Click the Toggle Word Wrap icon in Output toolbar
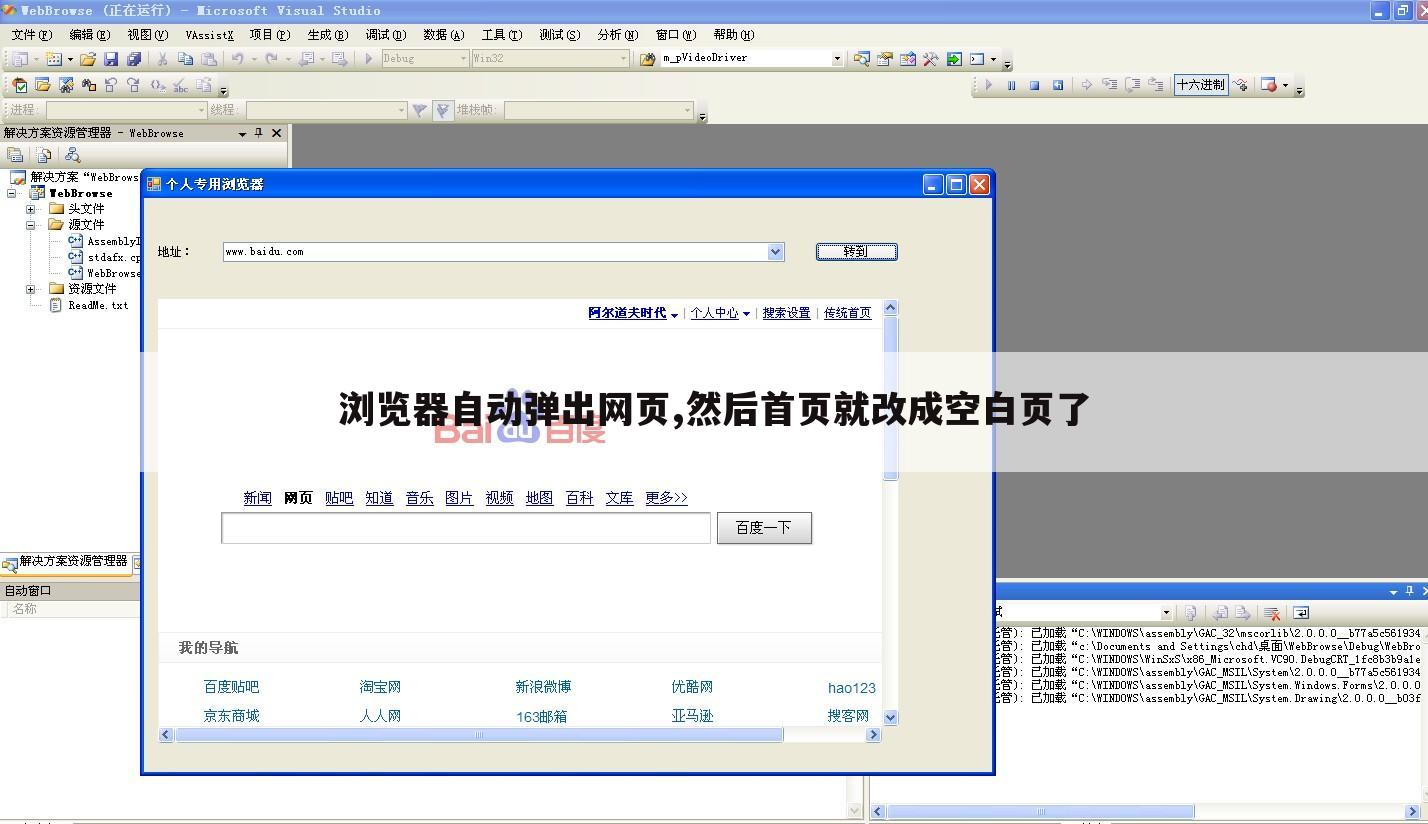The width and height of the screenshot is (1428, 824). click(1301, 613)
